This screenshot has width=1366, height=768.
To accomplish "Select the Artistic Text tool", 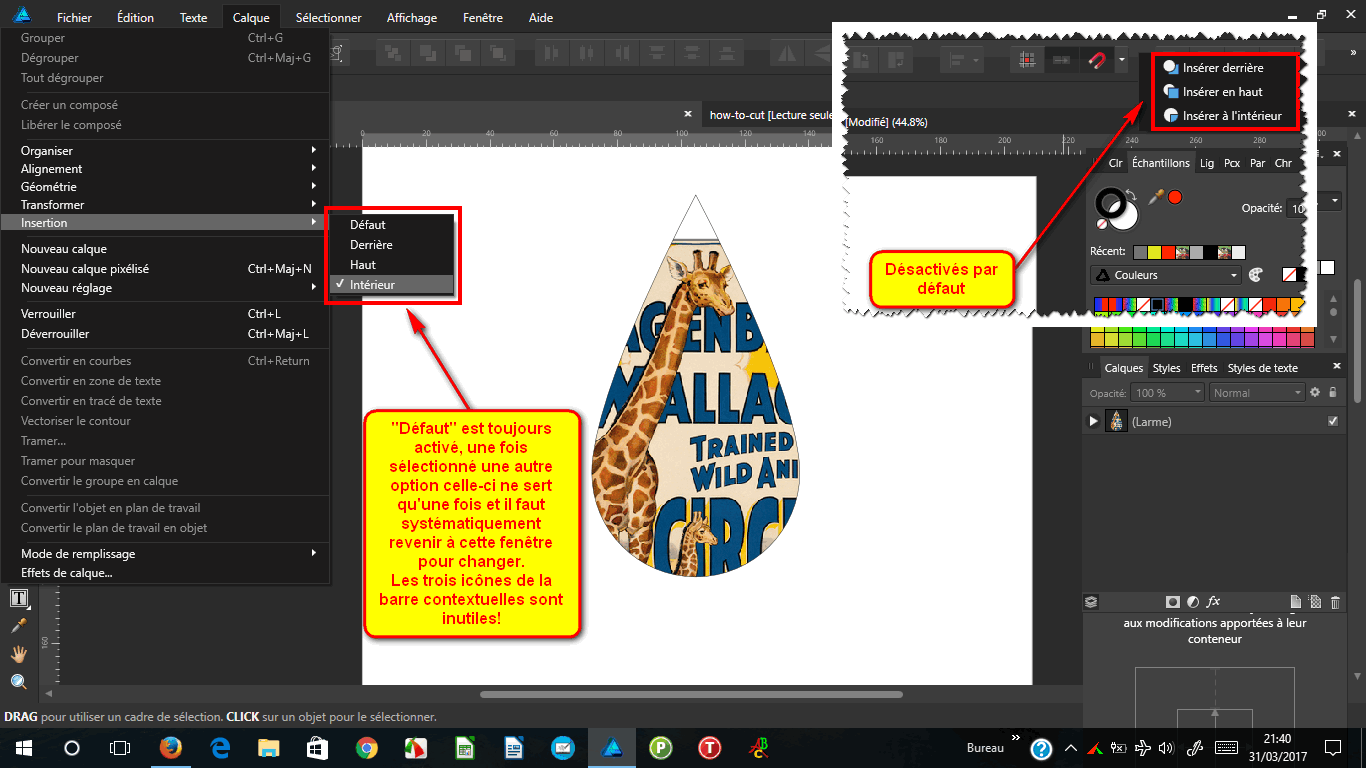I will pos(18,598).
